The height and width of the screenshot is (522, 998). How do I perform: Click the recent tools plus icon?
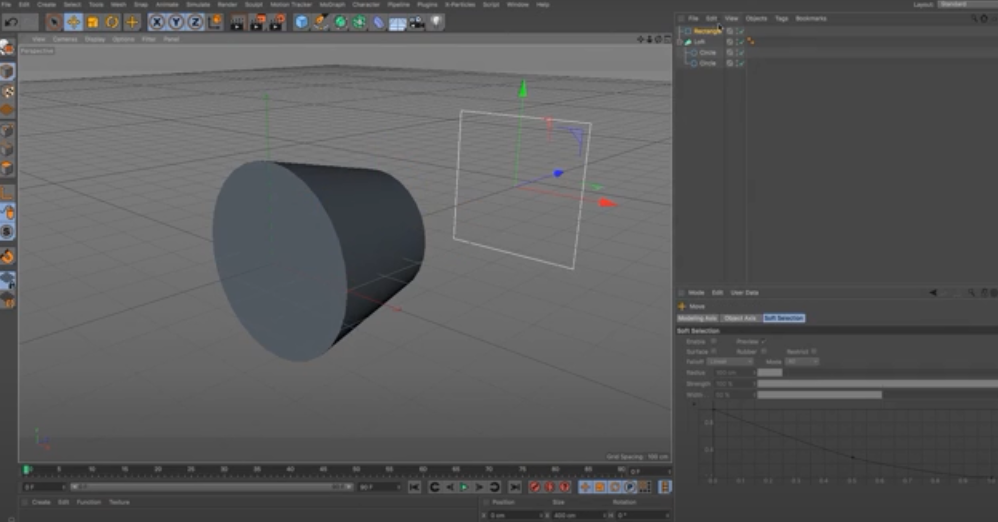click(132, 22)
